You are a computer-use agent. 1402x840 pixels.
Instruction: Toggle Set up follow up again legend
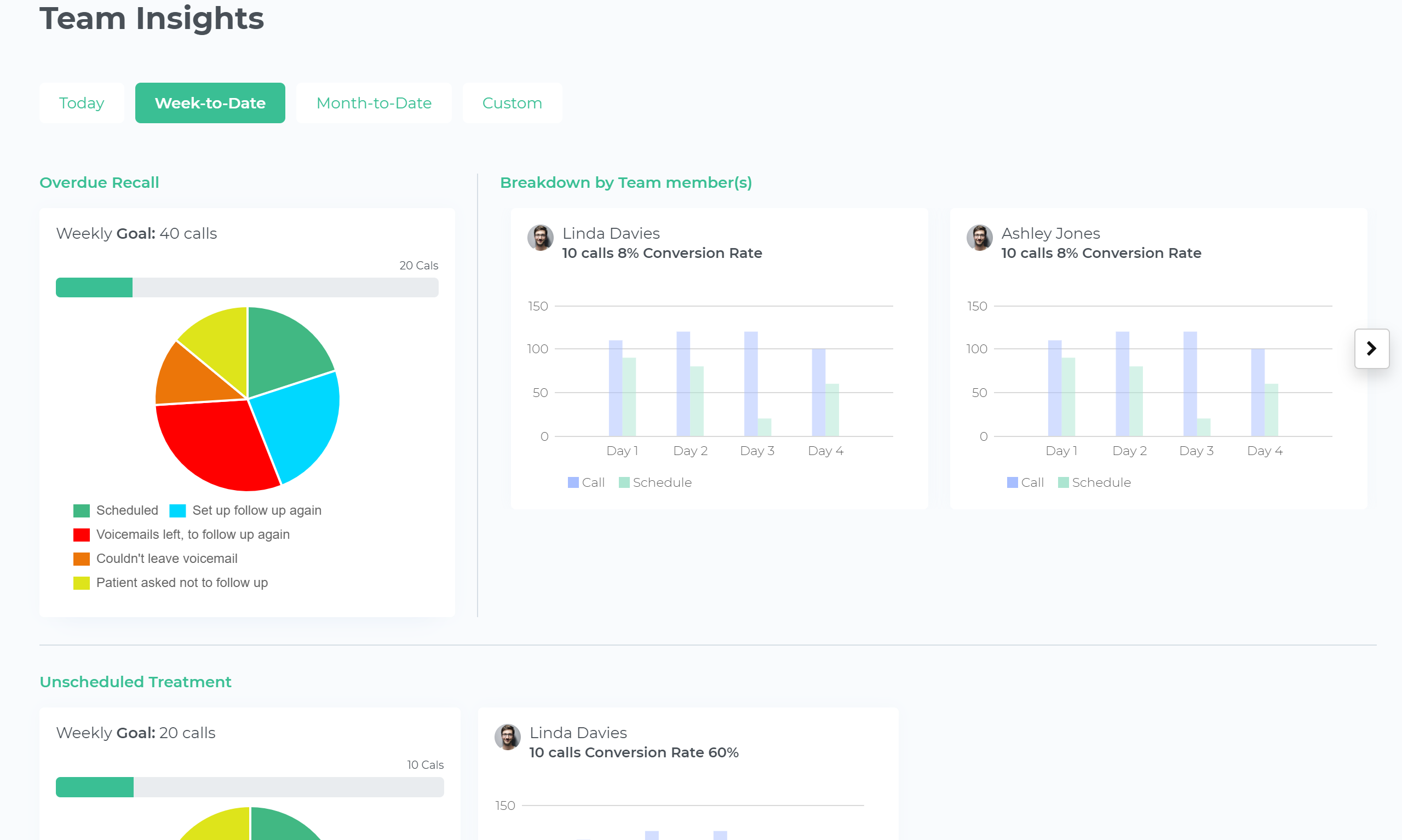point(246,510)
